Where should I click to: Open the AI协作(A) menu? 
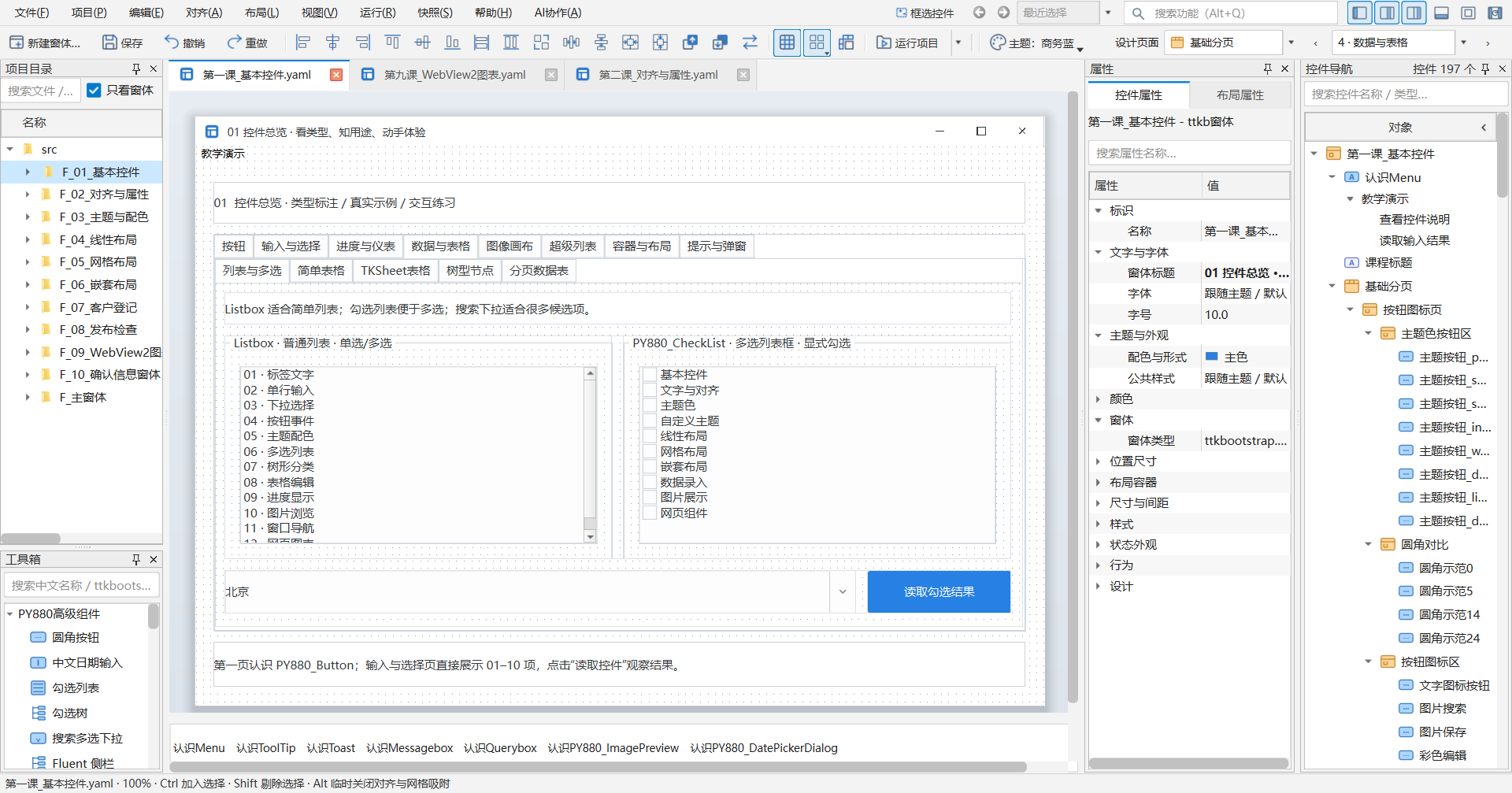pos(558,13)
